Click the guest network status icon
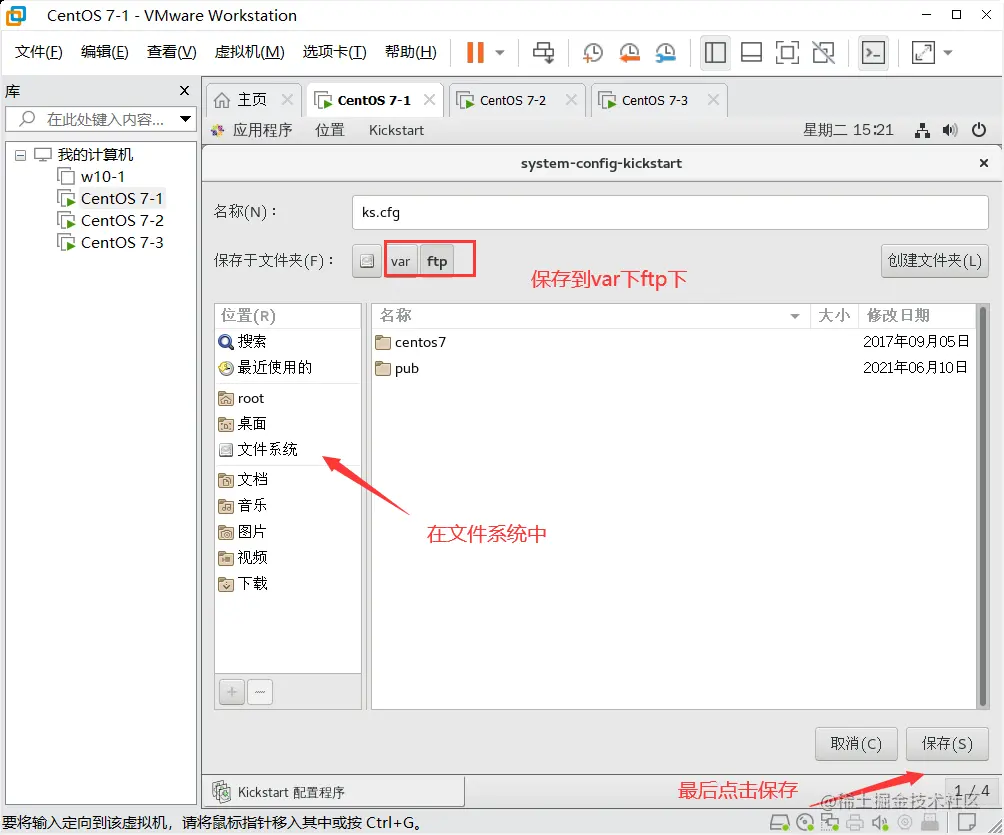This screenshot has width=1004, height=835. coord(922,131)
